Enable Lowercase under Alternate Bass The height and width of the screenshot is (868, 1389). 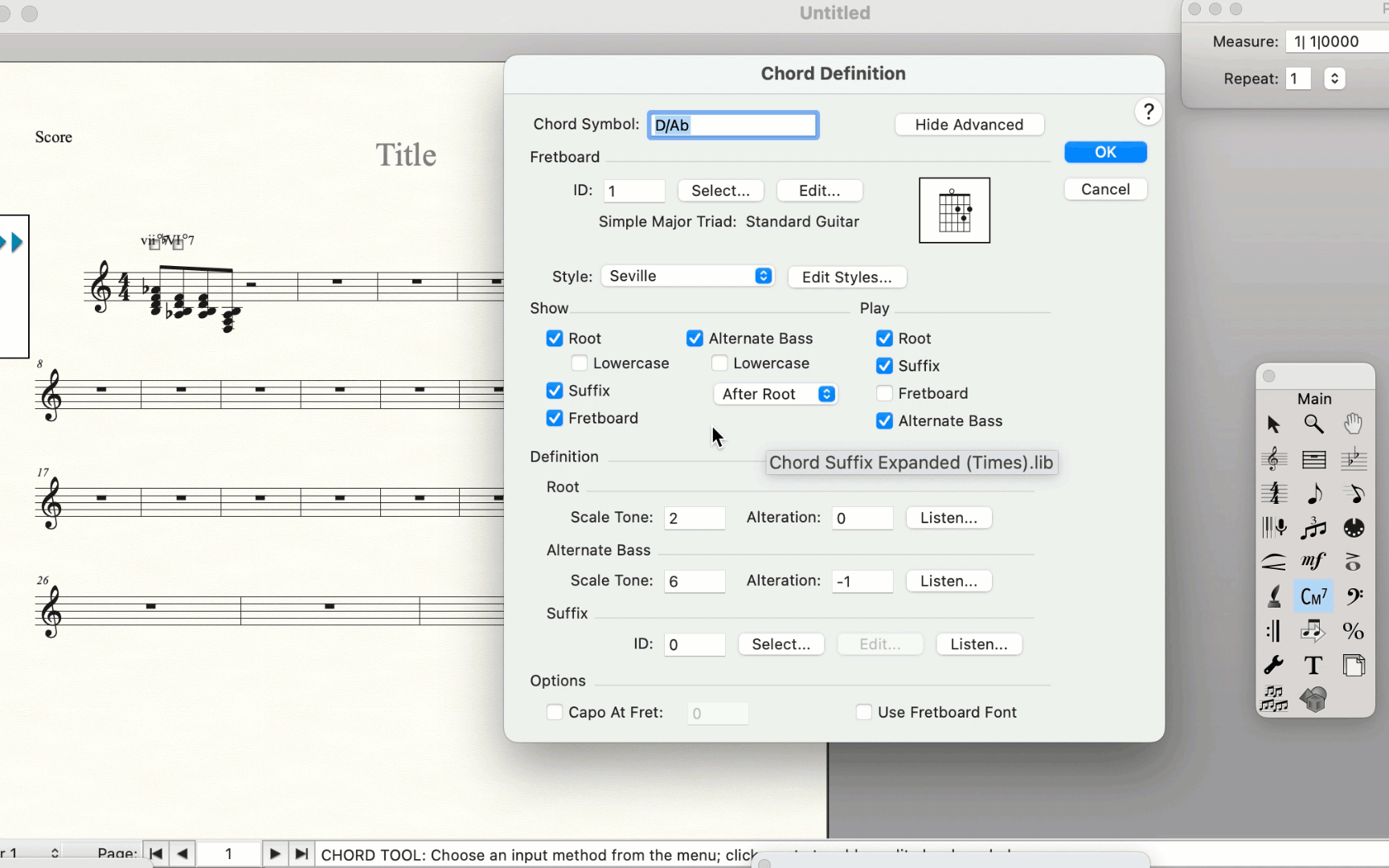(x=720, y=363)
